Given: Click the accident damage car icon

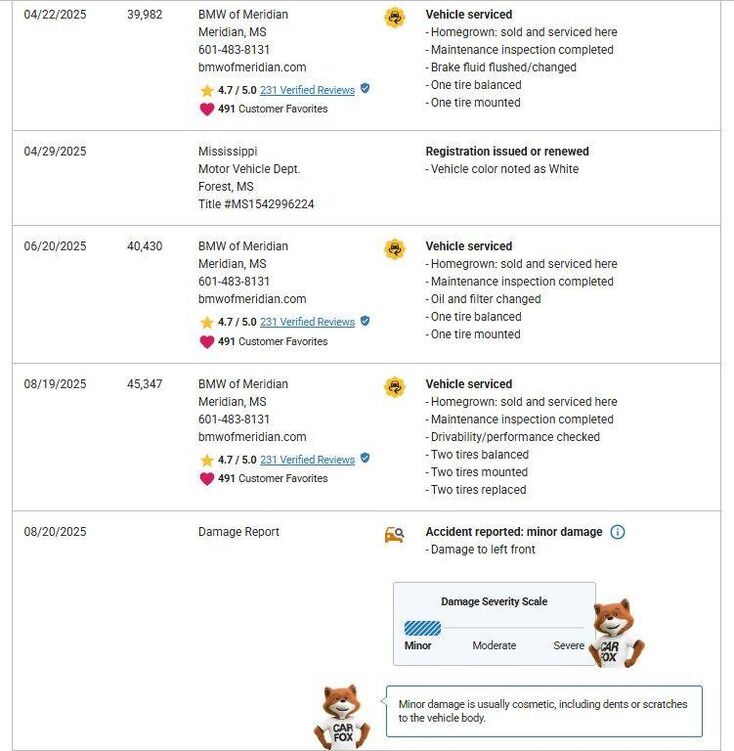Looking at the screenshot, I should coord(395,535).
